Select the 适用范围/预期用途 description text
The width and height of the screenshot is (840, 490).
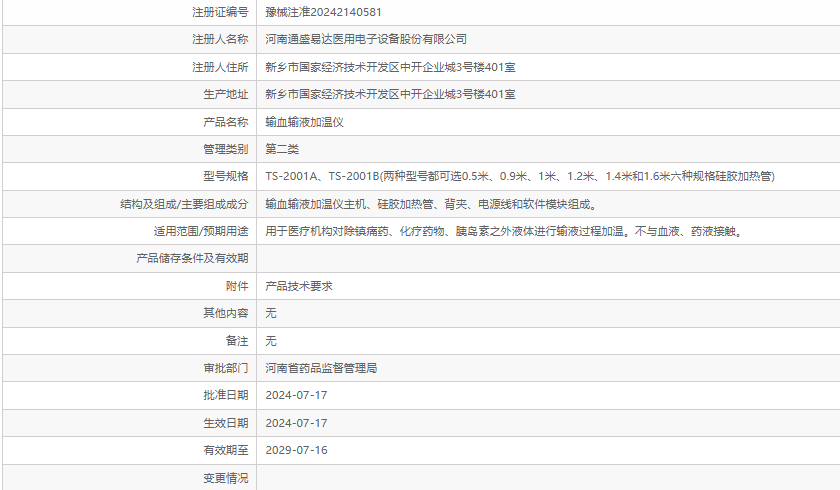502,231
